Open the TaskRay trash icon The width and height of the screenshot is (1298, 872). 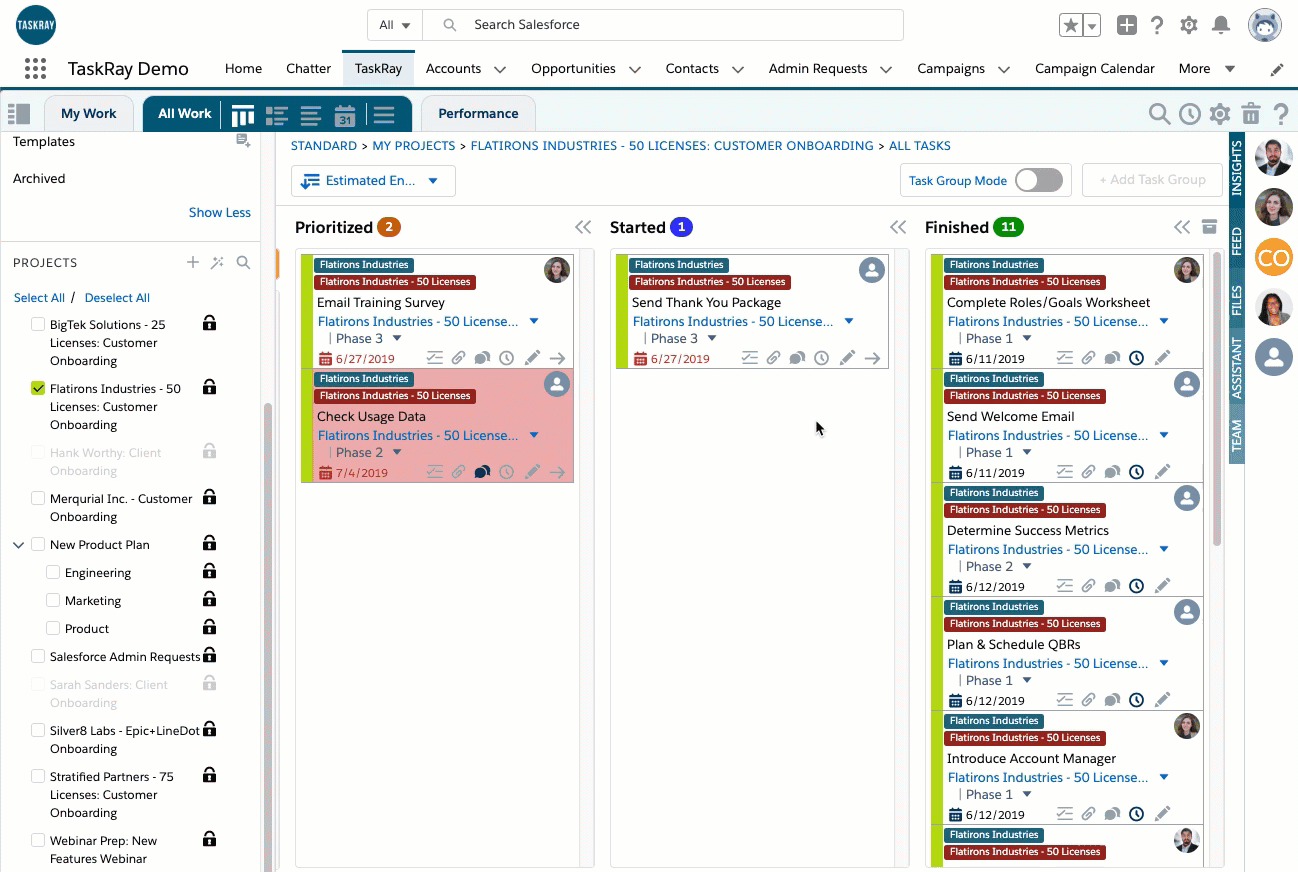(1250, 114)
